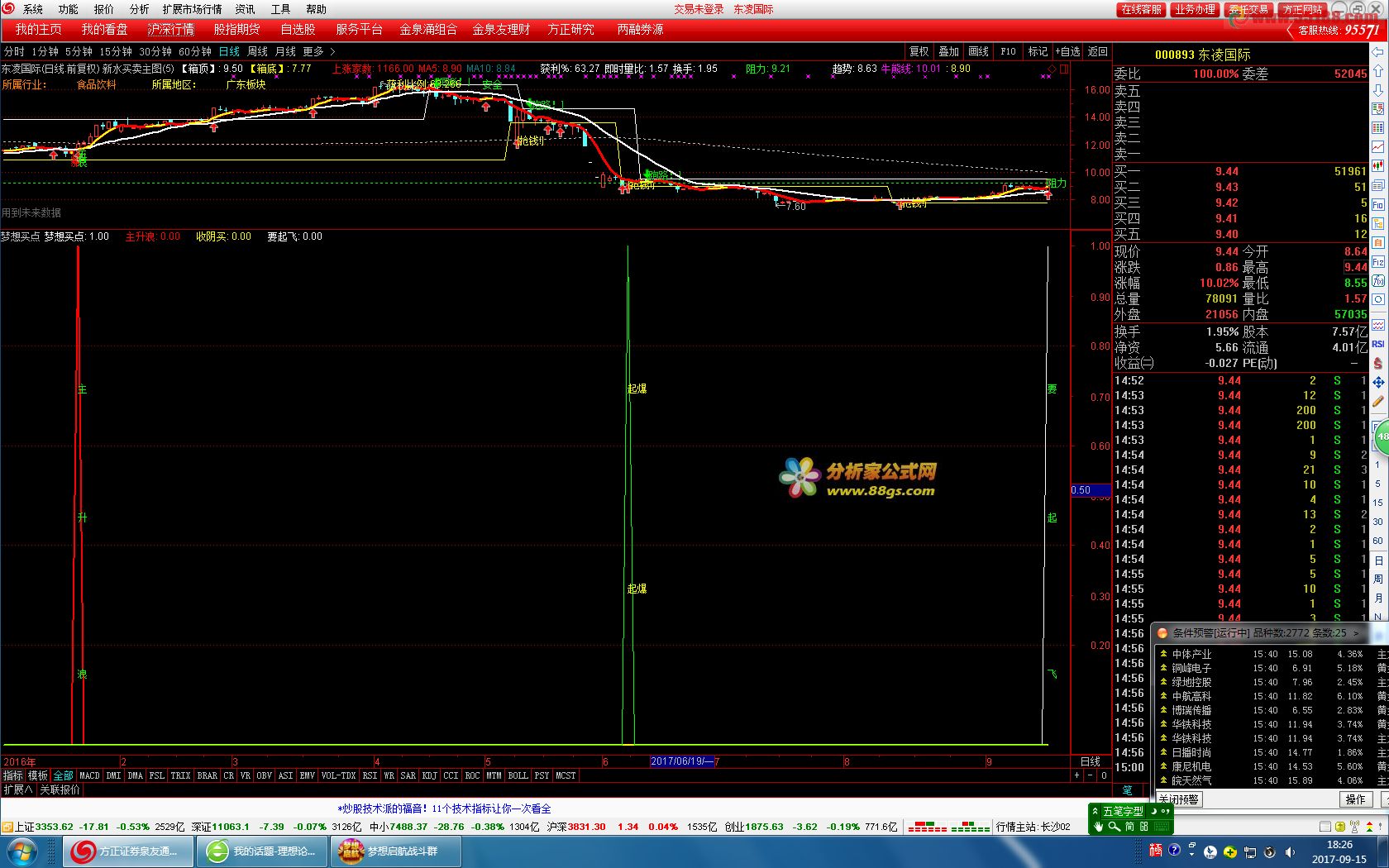This screenshot has width=1389, height=868.
Task: Open the 日线 period selector at chart corner
Action: point(1091,761)
